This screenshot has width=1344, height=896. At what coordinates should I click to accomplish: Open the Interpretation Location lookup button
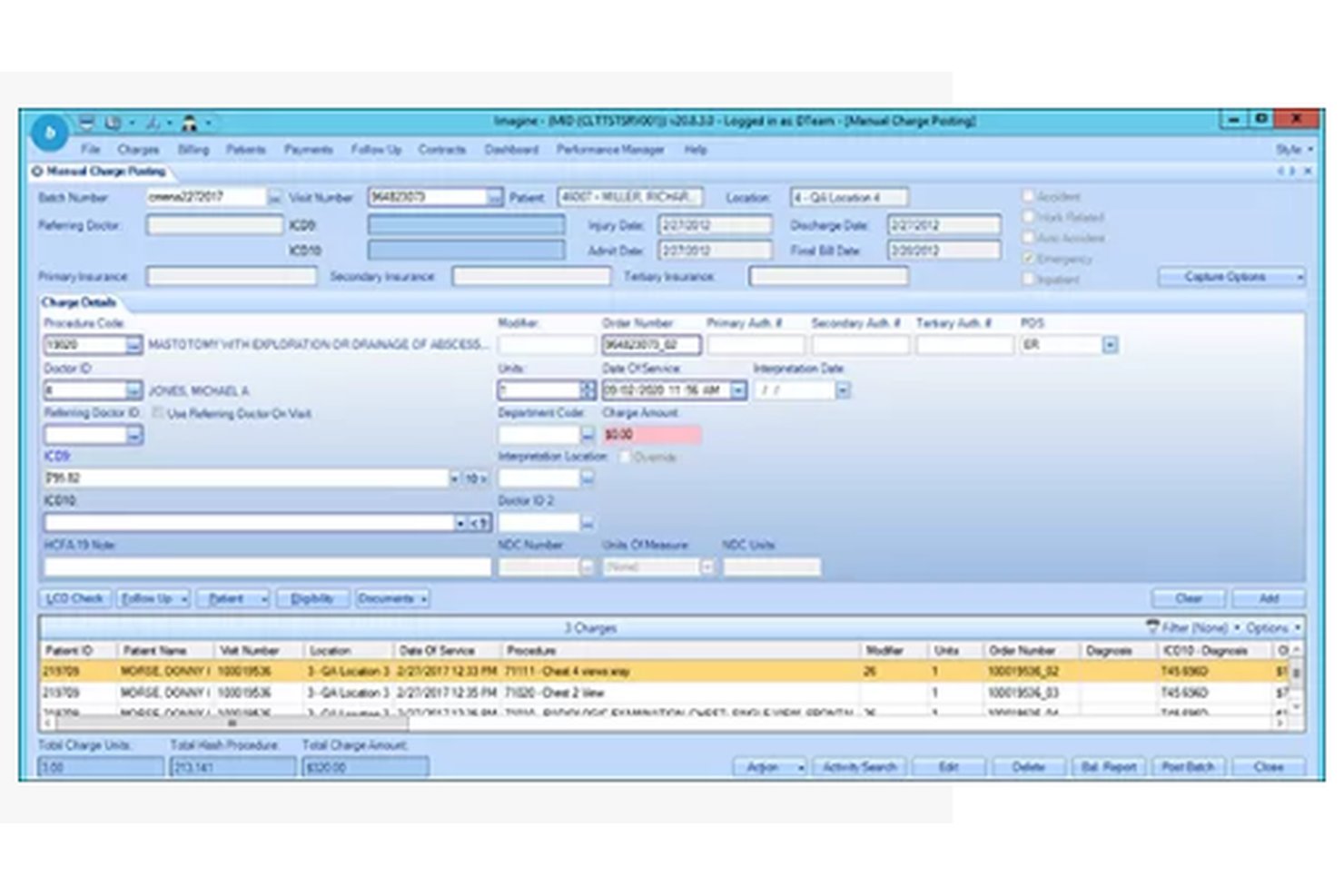tap(588, 478)
